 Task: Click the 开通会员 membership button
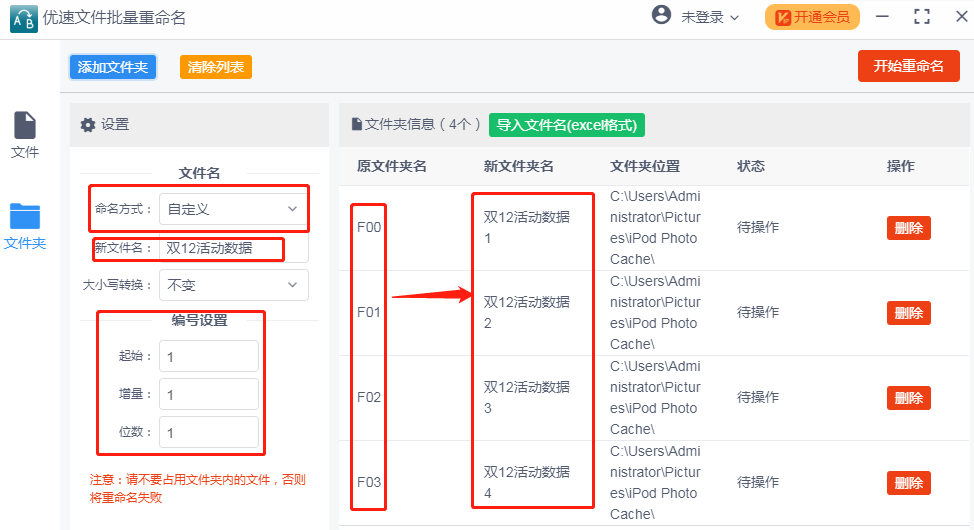tap(812, 17)
